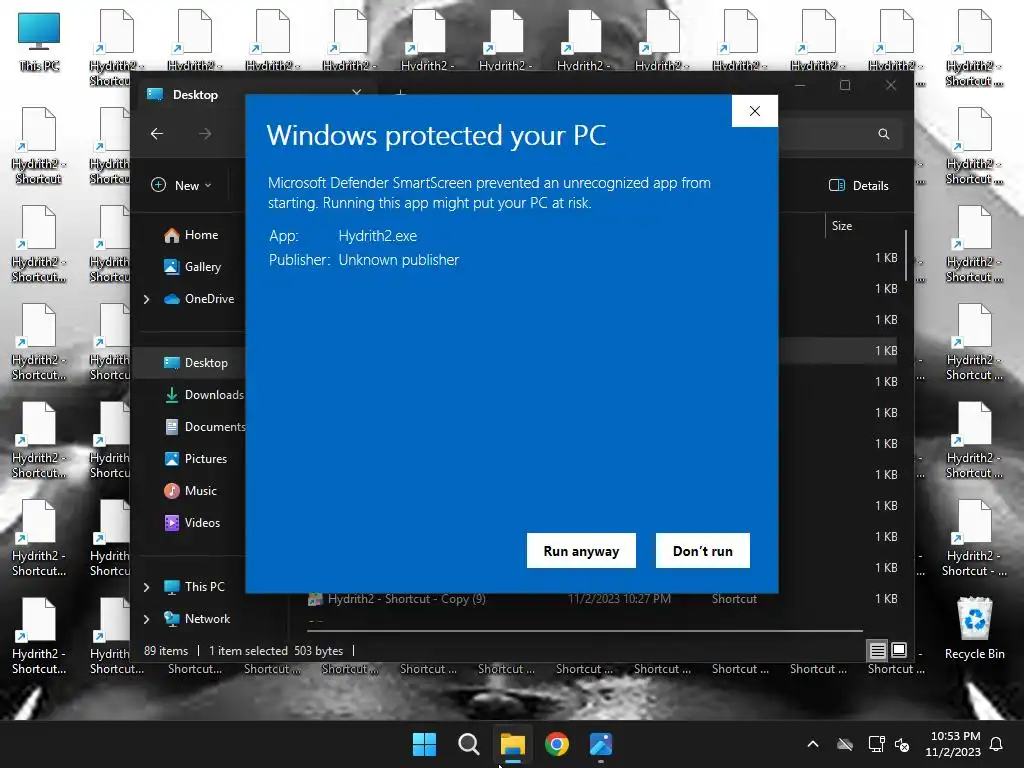This screenshot has width=1024, height=768.
Task: Open the notifications bell
Action: point(997,744)
